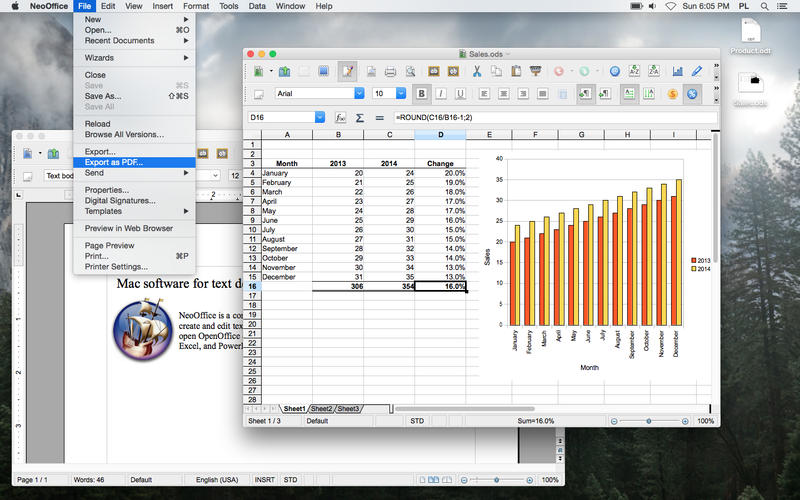
Task: Switch to the Sheet2 tab
Action: point(321,409)
